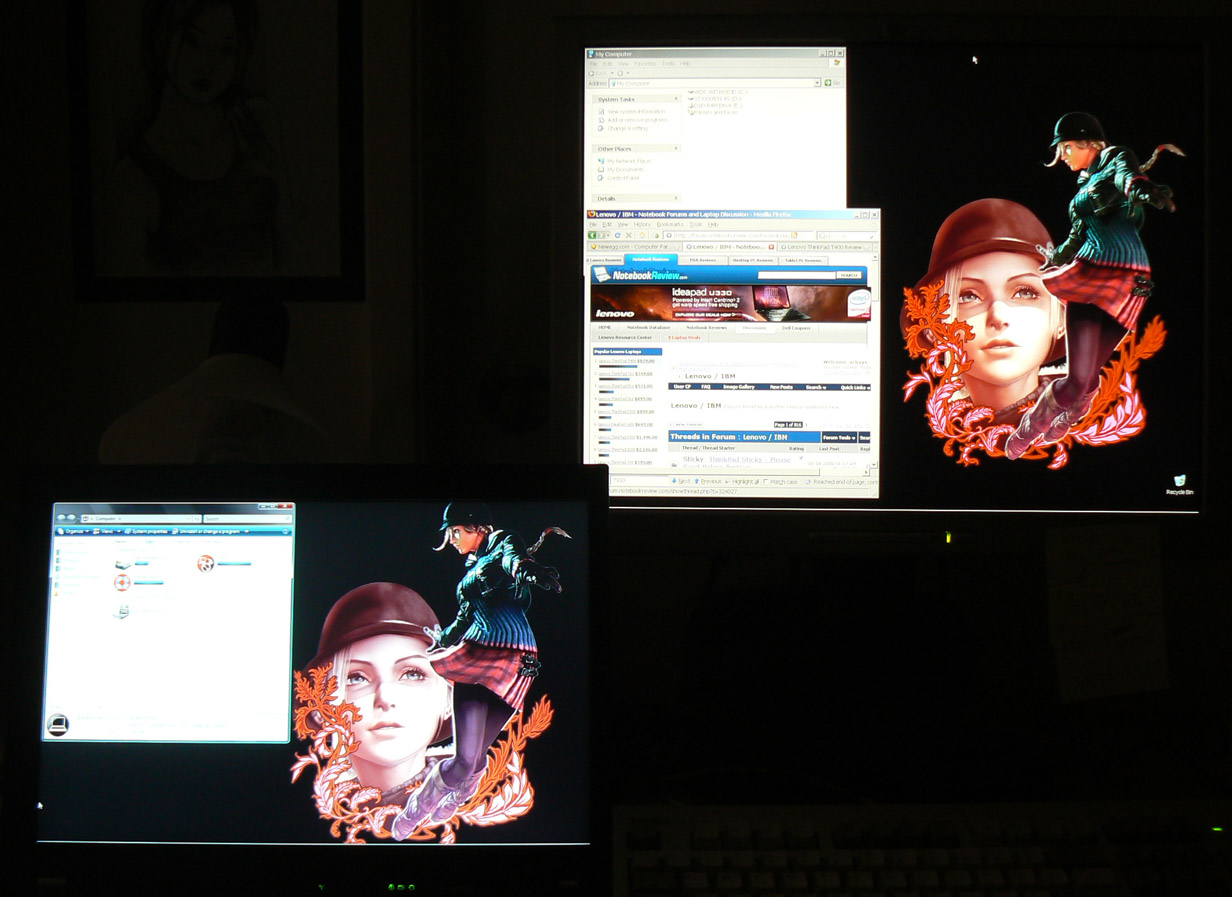Click NotebookReview SEARCH button
The width and height of the screenshot is (1232, 897).
click(x=849, y=275)
